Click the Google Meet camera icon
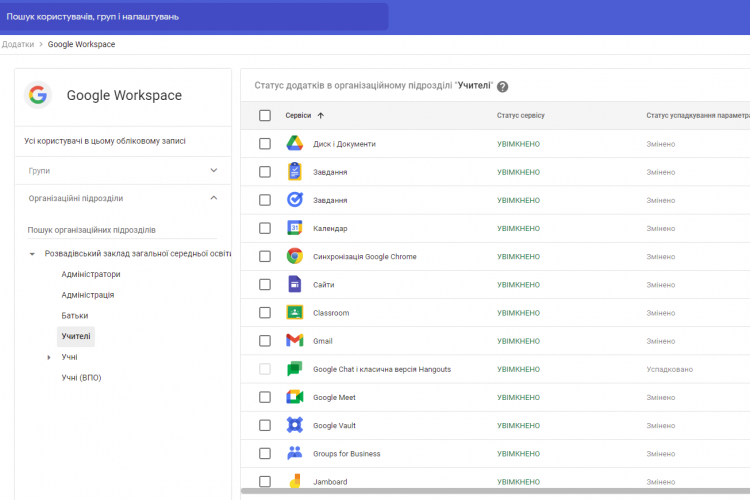Viewport: 750px width, 500px height. pos(295,397)
